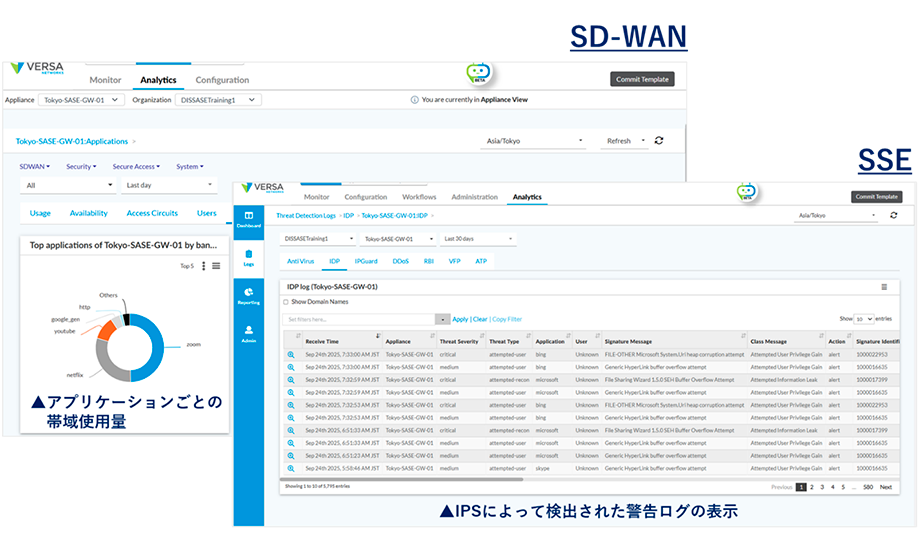The width and height of the screenshot is (920, 550).
Task: Switch to the IPGuard tab
Action: (x=367, y=261)
